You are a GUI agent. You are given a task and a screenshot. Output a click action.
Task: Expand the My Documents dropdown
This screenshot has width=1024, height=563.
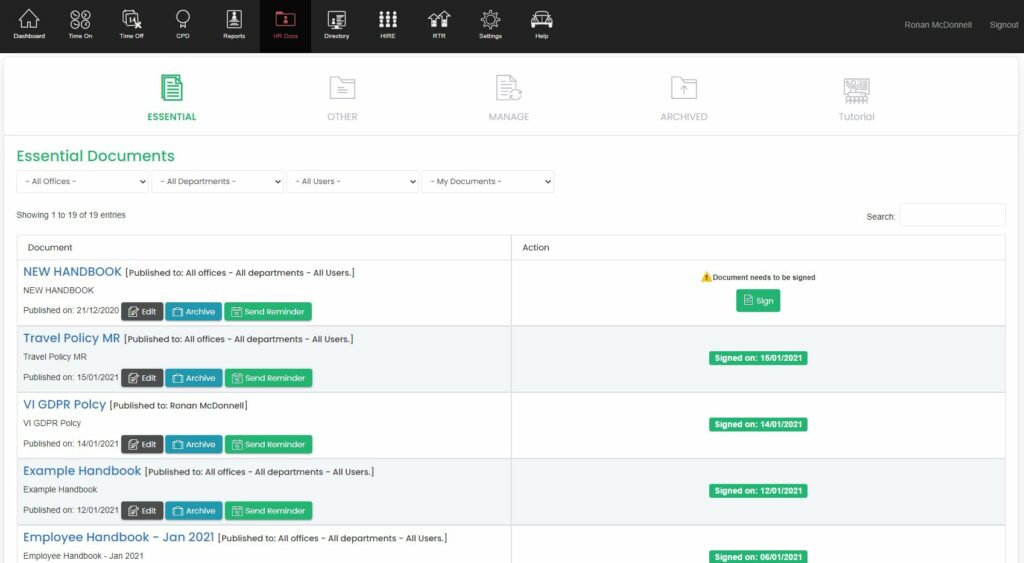pyautogui.click(x=488, y=182)
